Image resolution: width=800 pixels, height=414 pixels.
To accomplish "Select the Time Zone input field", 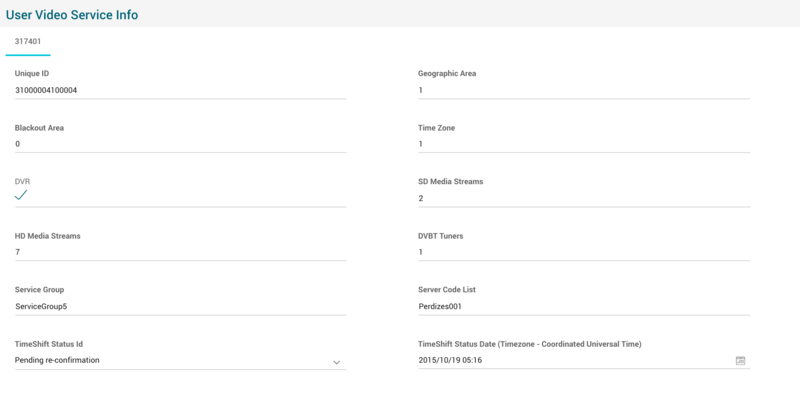I will tap(583, 144).
